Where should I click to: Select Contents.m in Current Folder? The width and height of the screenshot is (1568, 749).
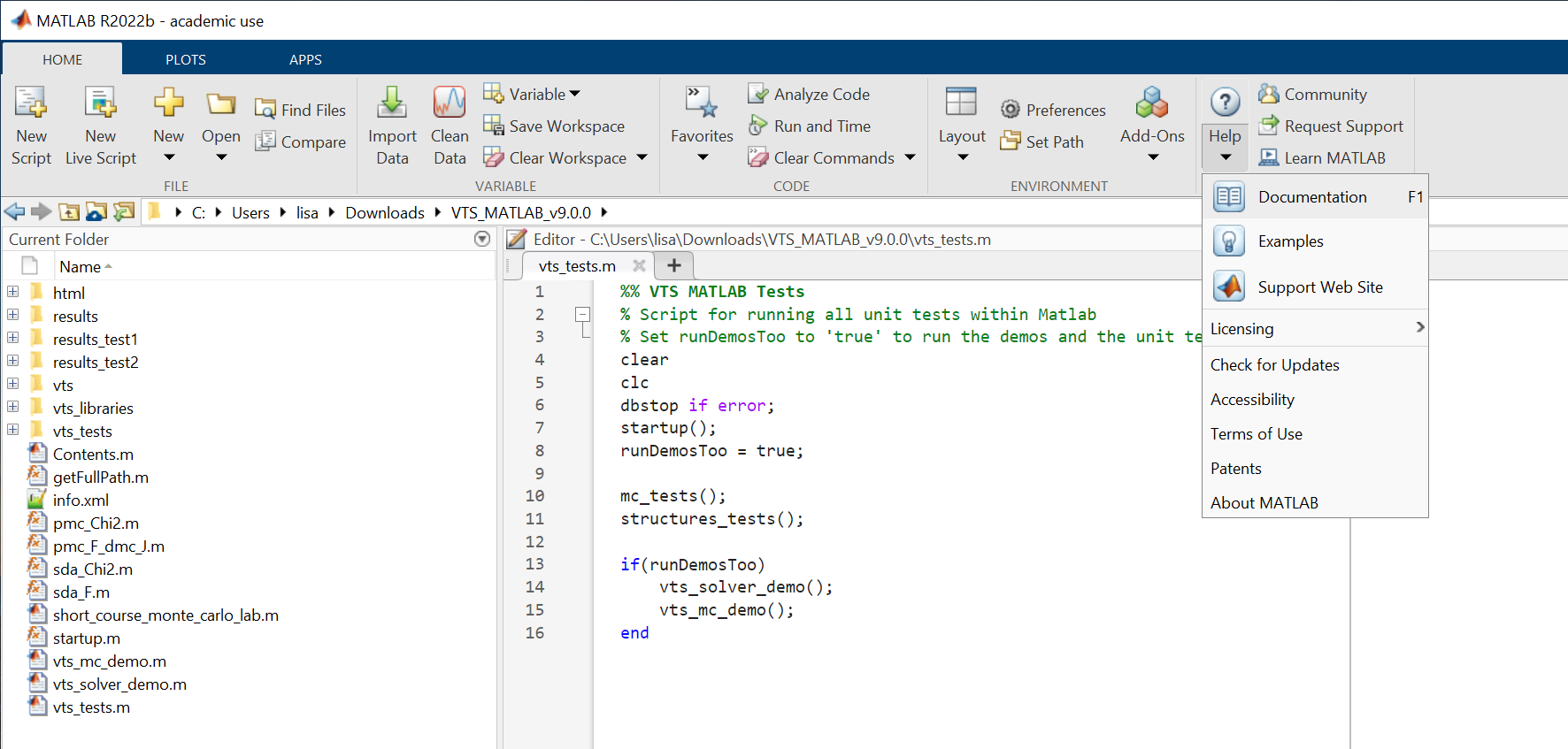click(93, 455)
